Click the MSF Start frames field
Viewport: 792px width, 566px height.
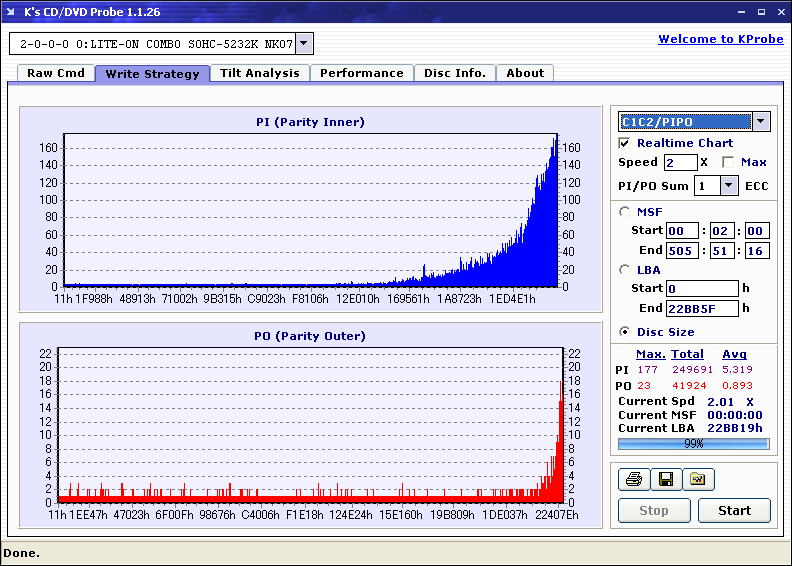tap(757, 231)
